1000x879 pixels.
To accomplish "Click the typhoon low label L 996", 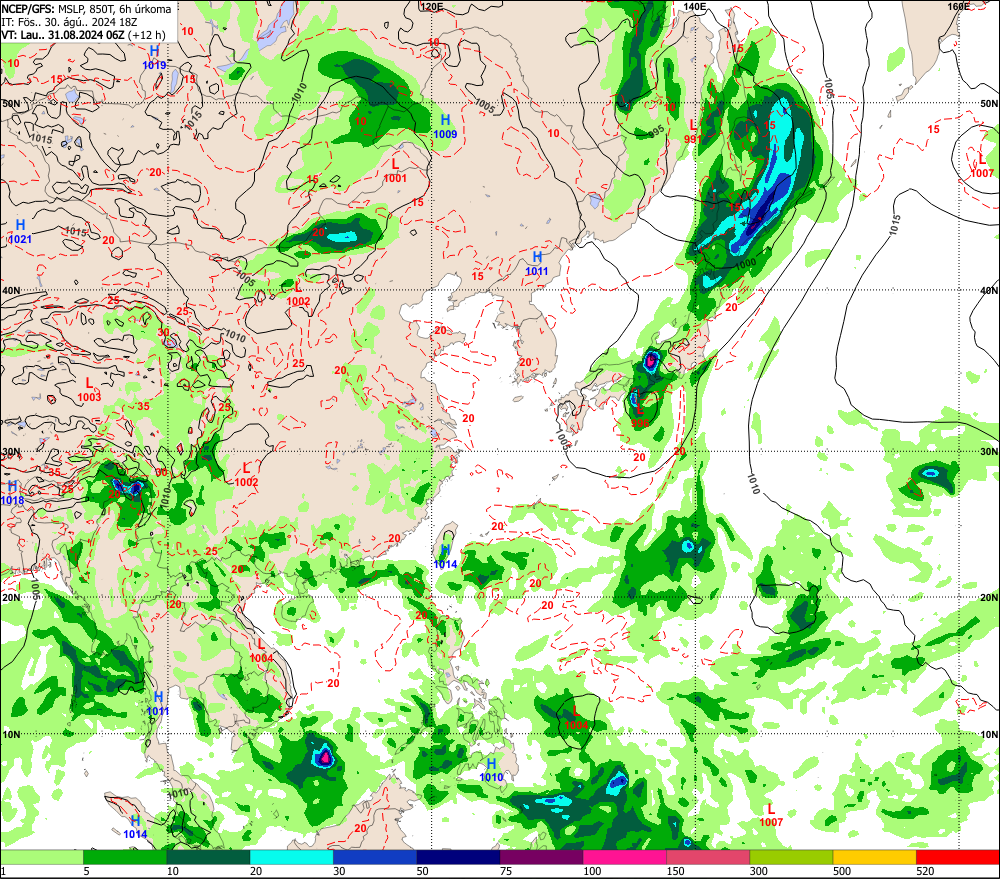I will pos(640,417).
